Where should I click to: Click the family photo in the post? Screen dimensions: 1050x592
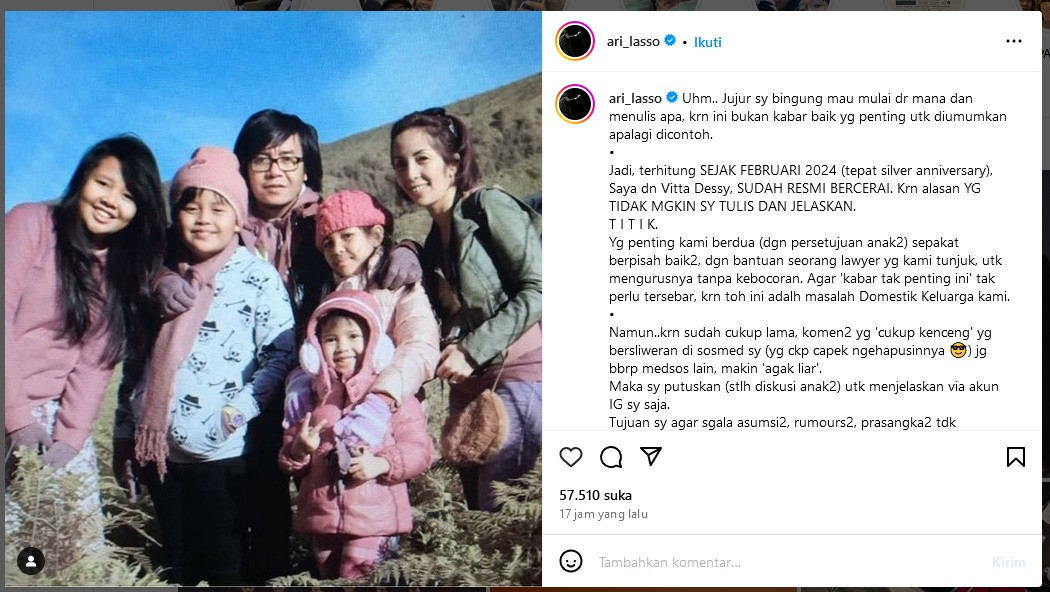273,299
